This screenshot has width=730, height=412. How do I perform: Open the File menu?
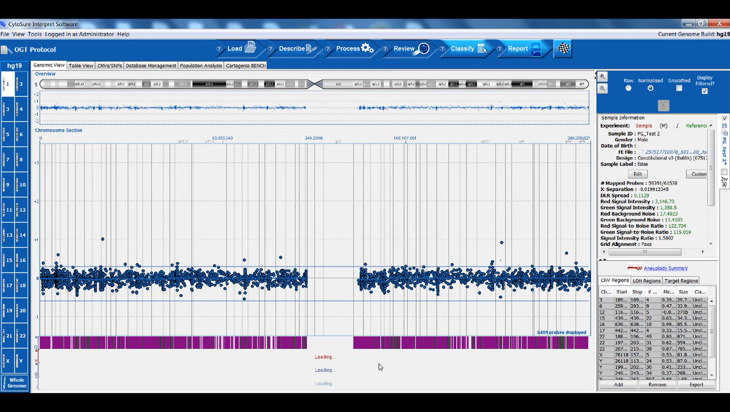pos(5,34)
